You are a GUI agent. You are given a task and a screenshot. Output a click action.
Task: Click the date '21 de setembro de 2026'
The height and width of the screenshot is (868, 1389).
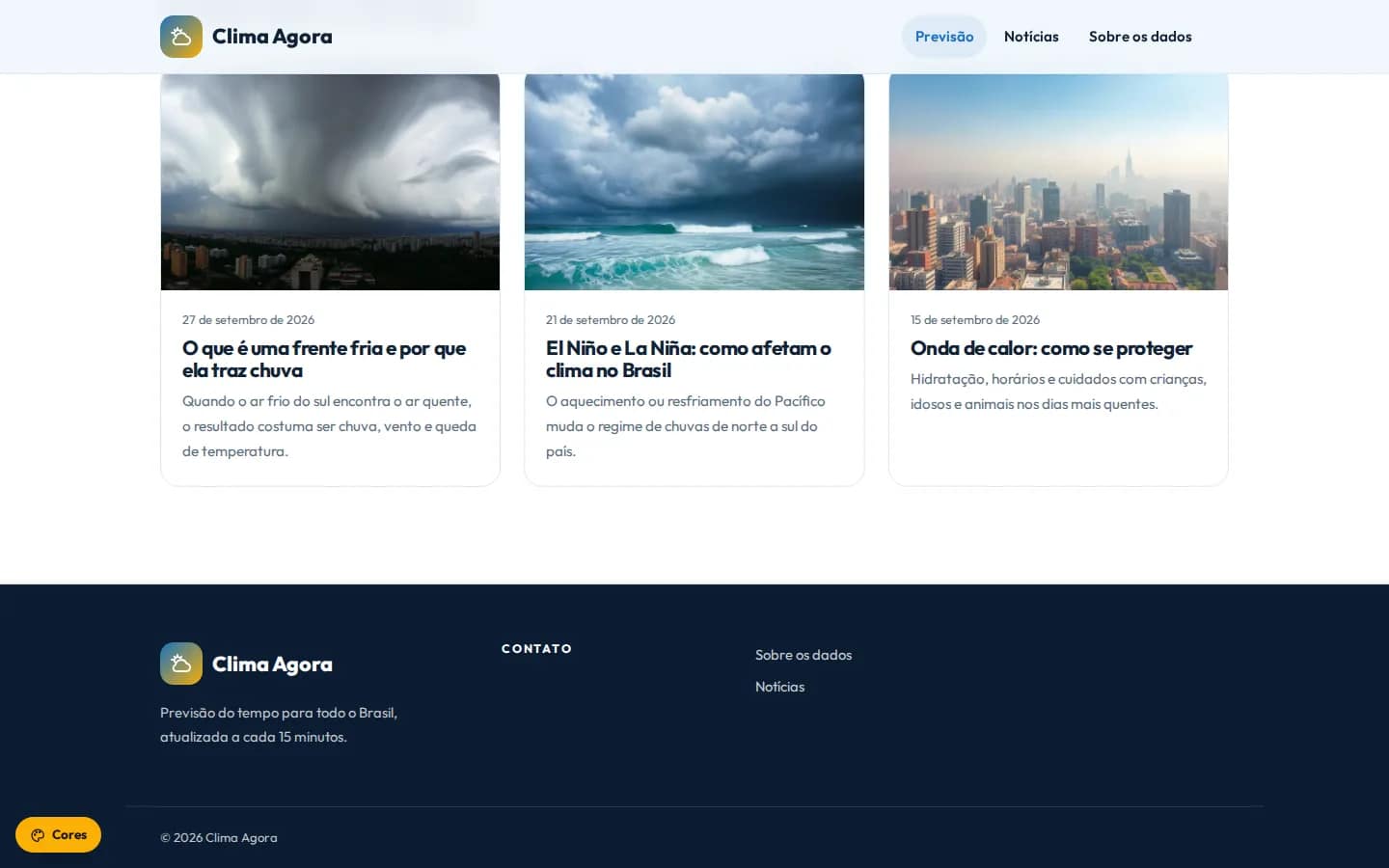click(611, 319)
